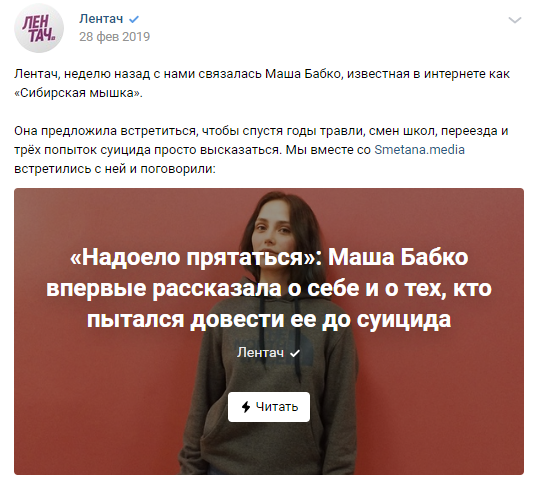Follow the Smetana.media link
The height and width of the screenshot is (493, 544).
tap(419, 150)
